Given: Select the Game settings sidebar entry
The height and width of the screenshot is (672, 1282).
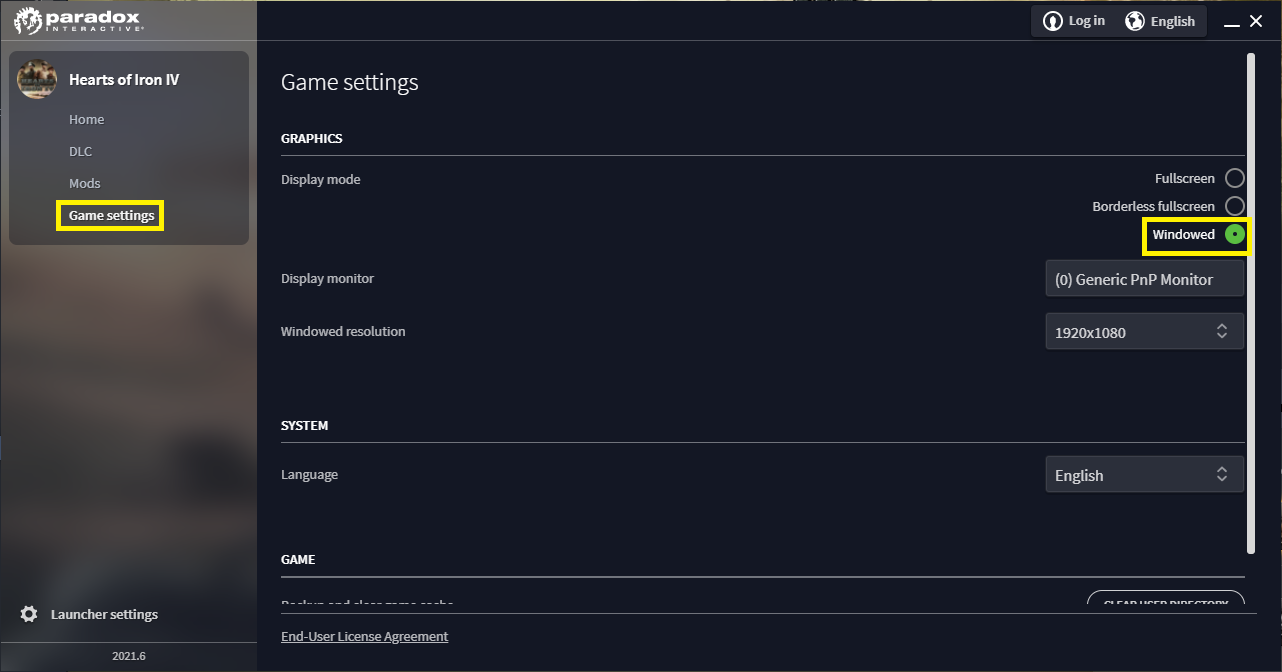Looking at the screenshot, I should click(110, 215).
